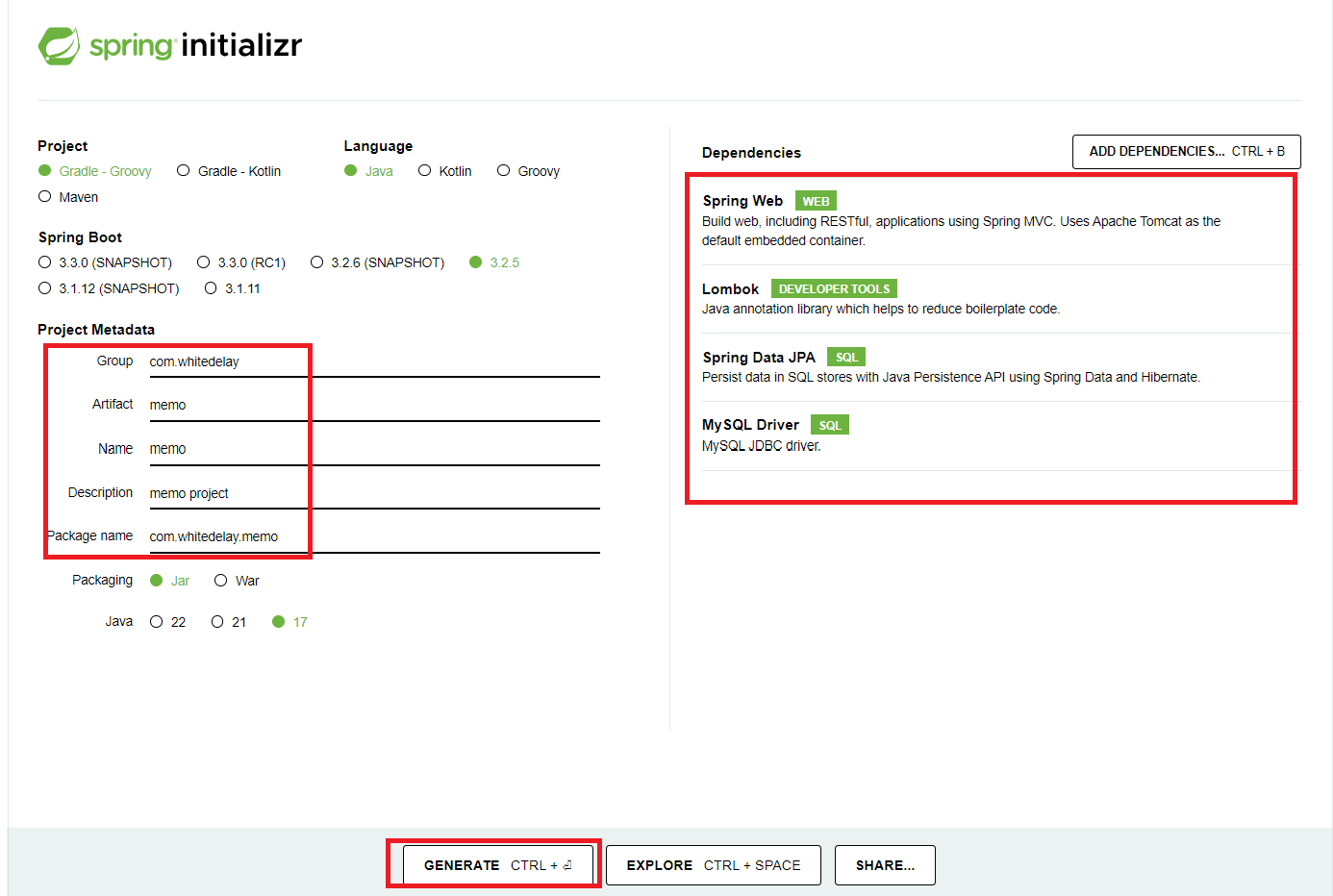Image resolution: width=1333 pixels, height=896 pixels.
Task: Select Jar packaging
Action: pos(170,581)
